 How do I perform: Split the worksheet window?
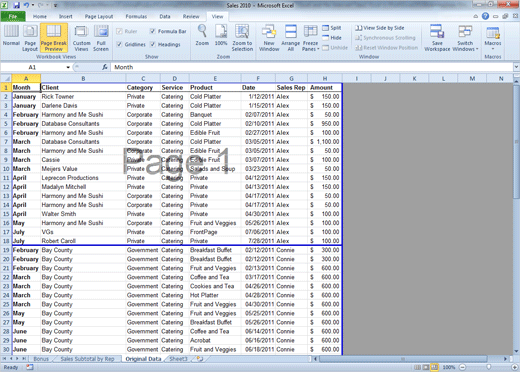coord(332,28)
